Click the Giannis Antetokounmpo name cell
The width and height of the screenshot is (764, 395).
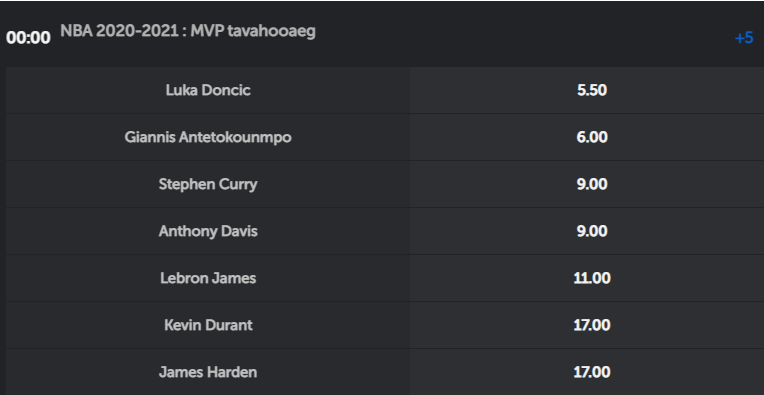[x=208, y=137]
